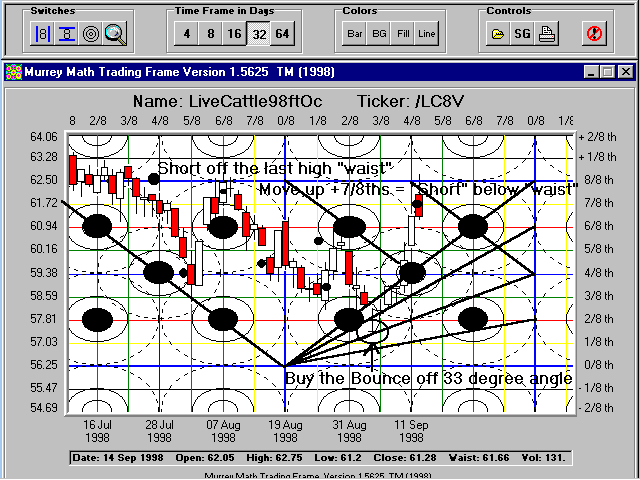Click 'Low: 61.2' in status bar
Image resolution: width=640 pixels, height=480 pixels.
pyautogui.click(x=338, y=458)
